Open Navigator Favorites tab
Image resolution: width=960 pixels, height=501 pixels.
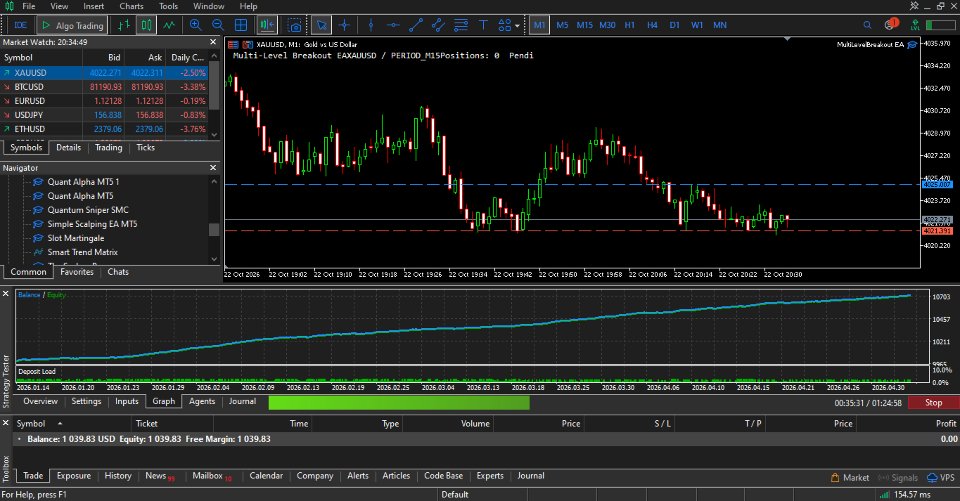(x=77, y=272)
